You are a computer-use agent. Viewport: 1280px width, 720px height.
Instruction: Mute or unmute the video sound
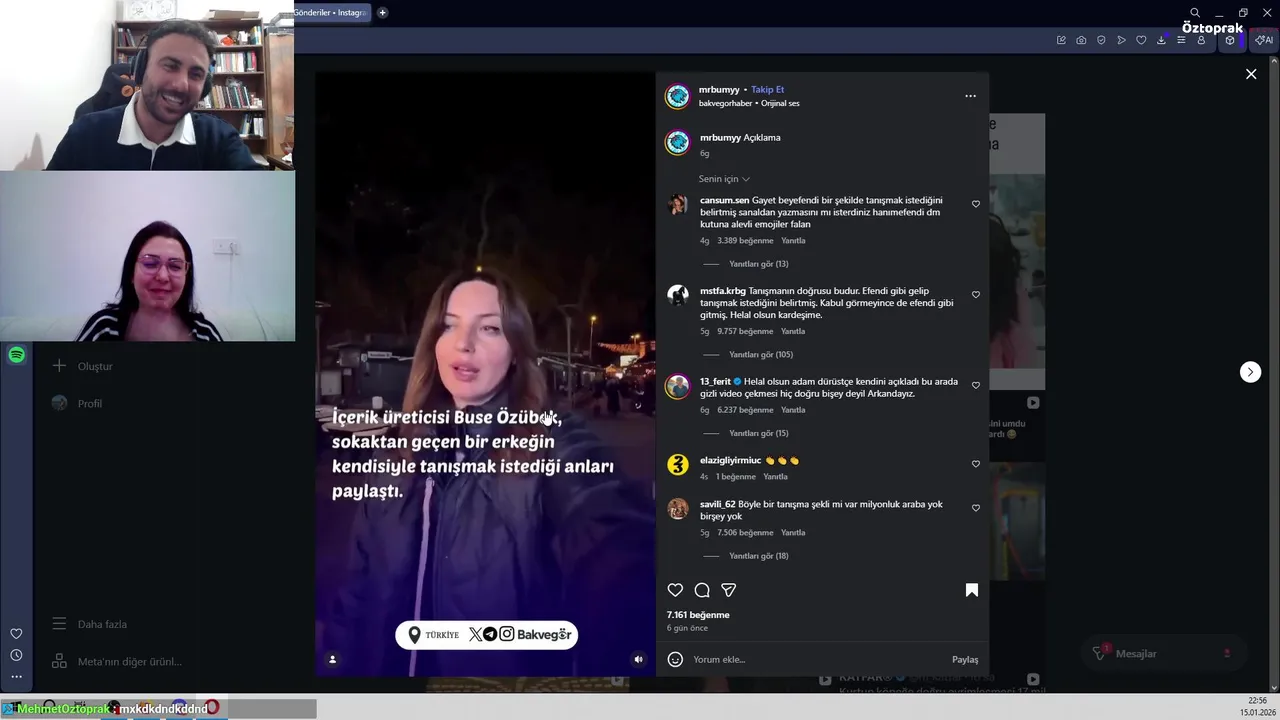(x=638, y=659)
